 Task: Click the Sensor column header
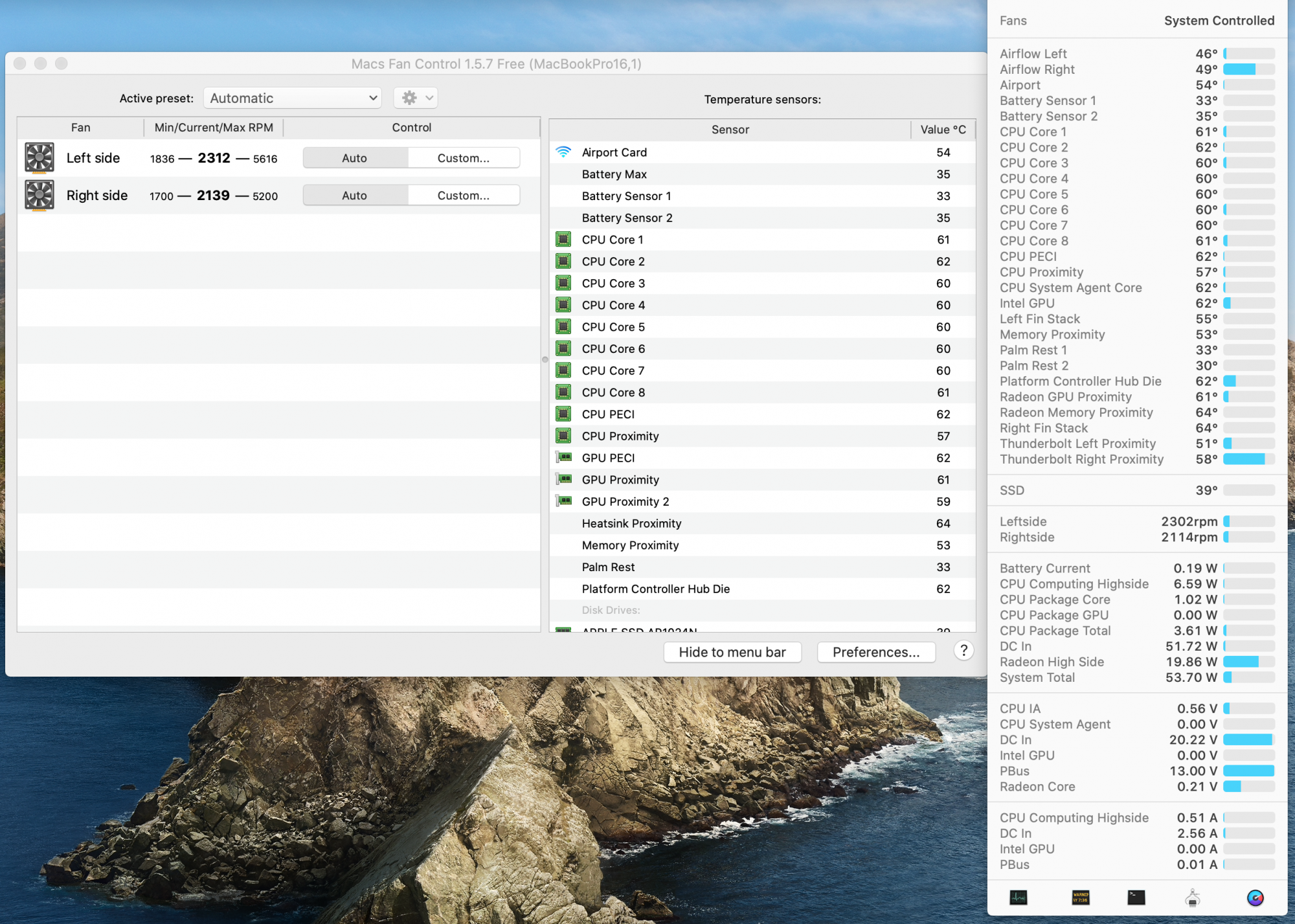tap(730, 130)
